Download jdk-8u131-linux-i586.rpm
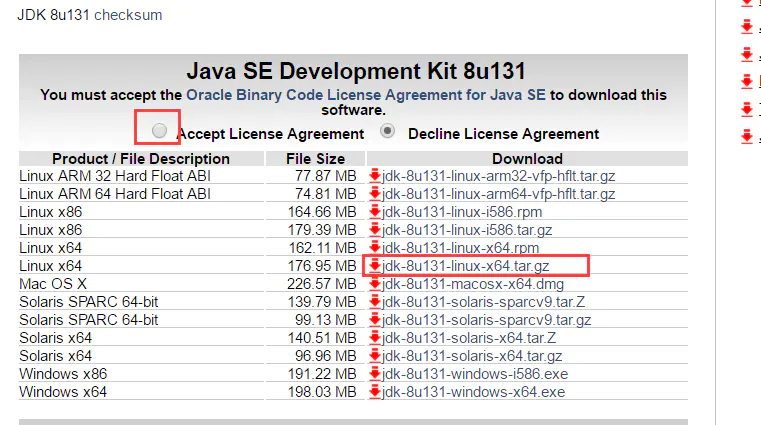 click(462, 212)
